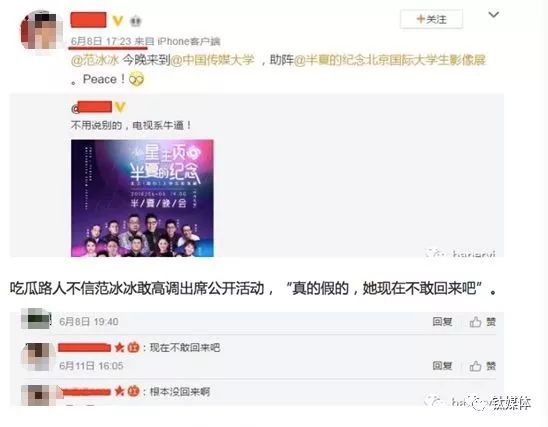Open the @范冰冰 mention link
This screenshot has height=427, width=548.
(95, 60)
